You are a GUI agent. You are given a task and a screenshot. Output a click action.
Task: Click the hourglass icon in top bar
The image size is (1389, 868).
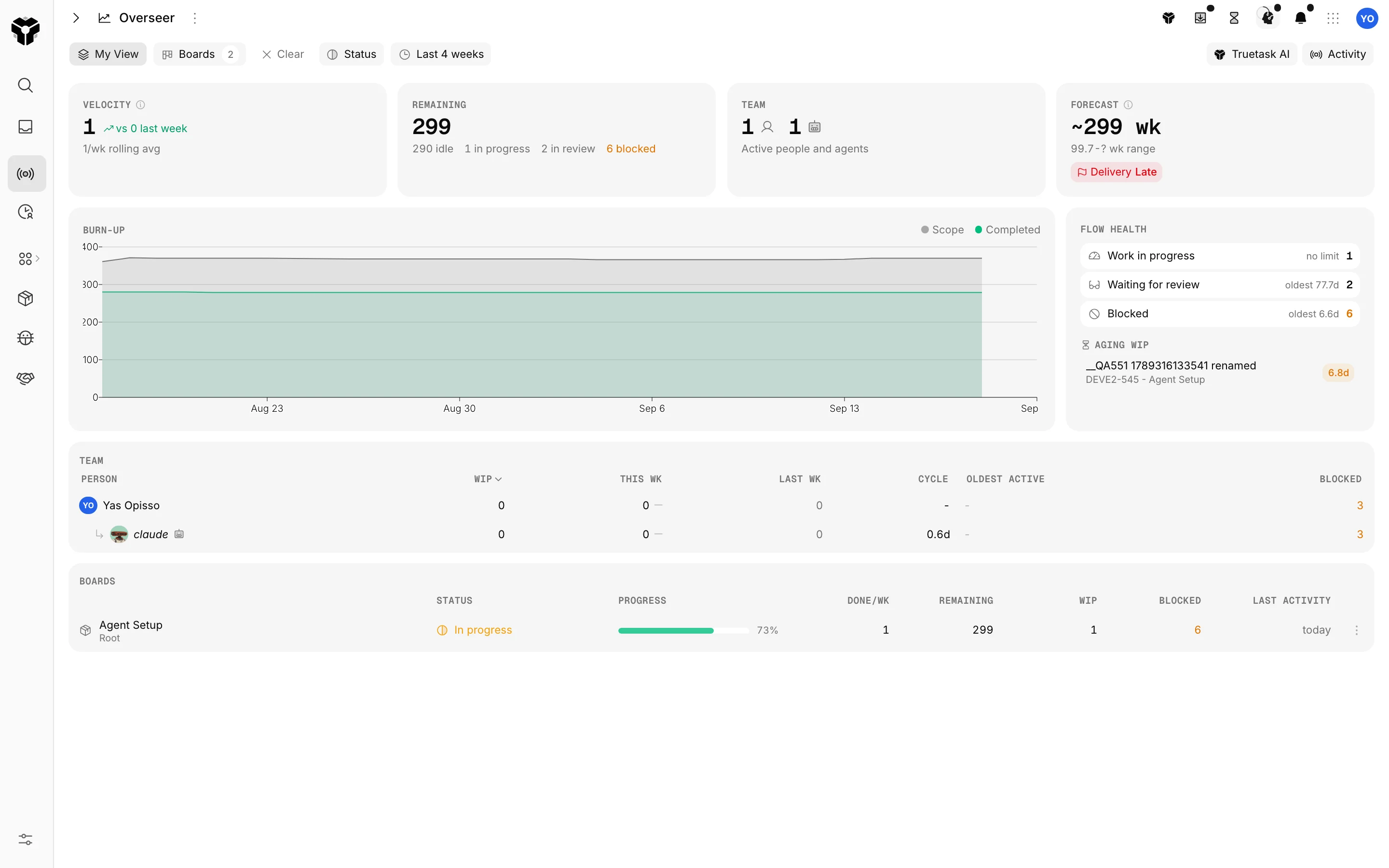pyautogui.click(x=1234, y=18)
